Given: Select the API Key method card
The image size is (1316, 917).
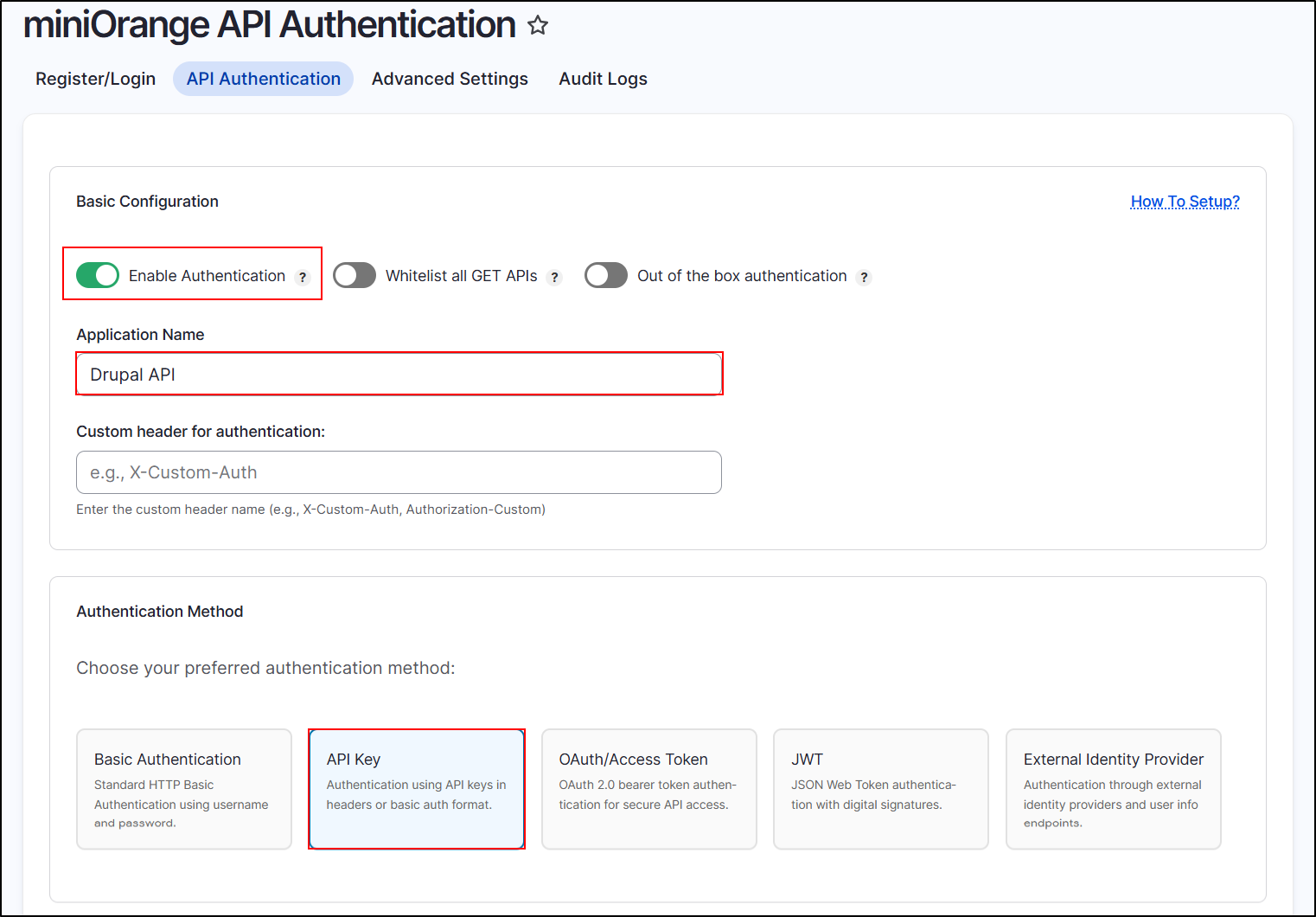Looking at the screenshot, I should point(416,788).
